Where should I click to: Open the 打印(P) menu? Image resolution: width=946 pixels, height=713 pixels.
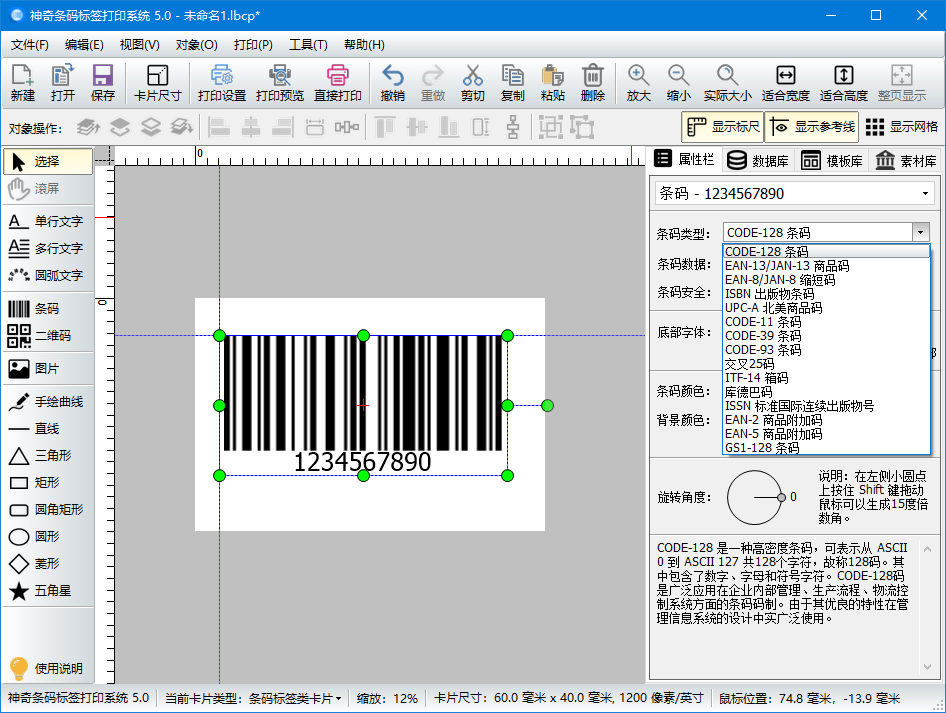253,45
